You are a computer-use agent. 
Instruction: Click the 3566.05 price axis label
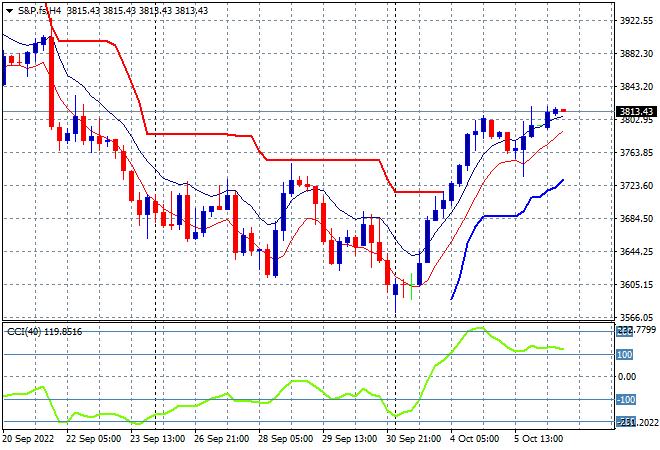[636, 318]
